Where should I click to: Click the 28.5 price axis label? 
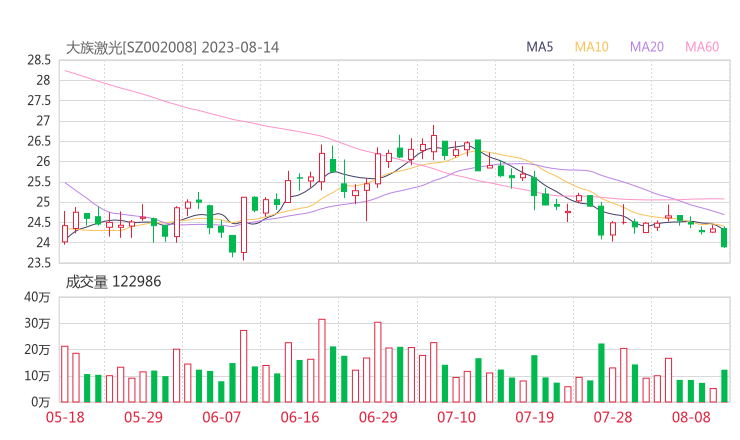39,60
